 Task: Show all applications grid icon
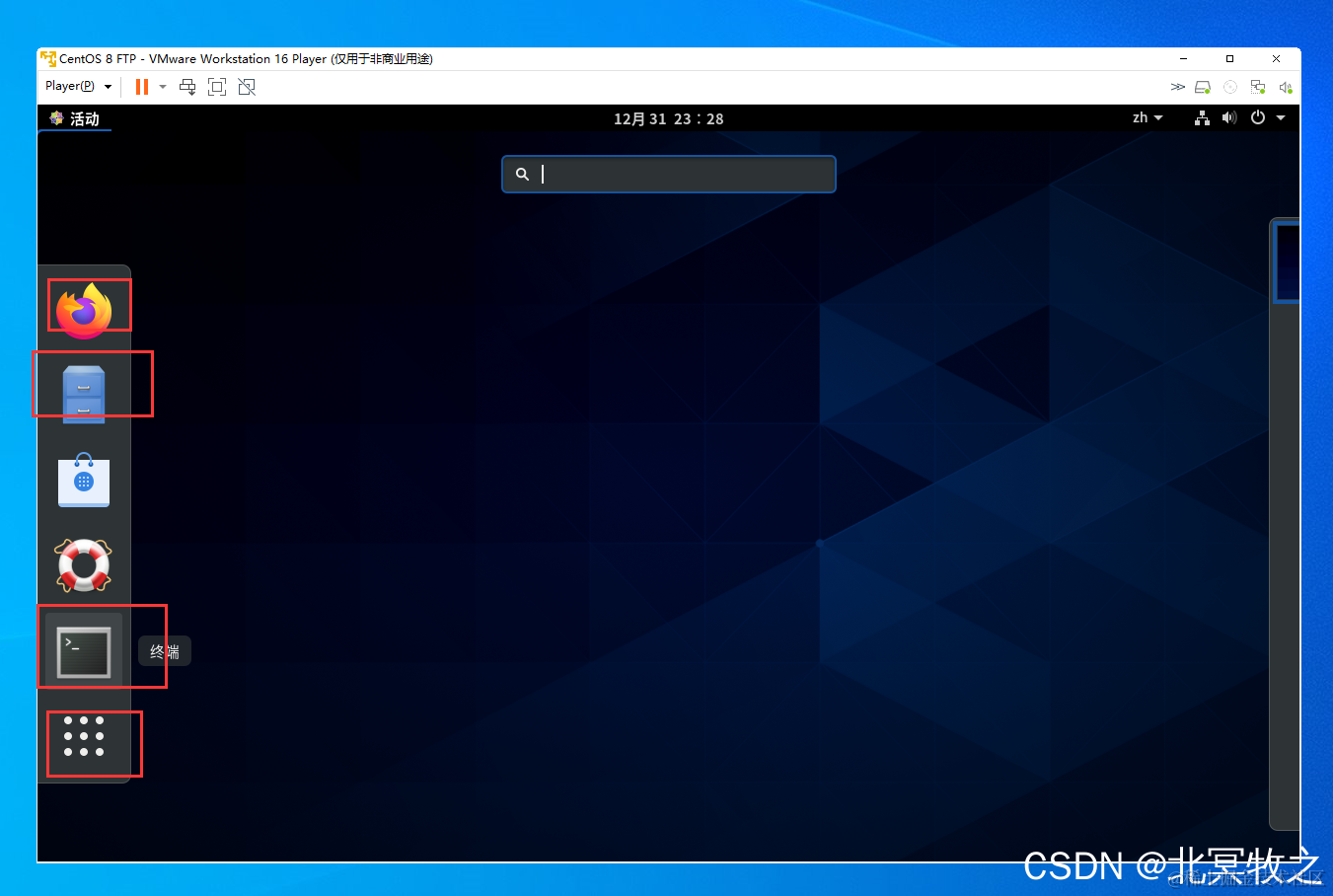pos(84,736)
